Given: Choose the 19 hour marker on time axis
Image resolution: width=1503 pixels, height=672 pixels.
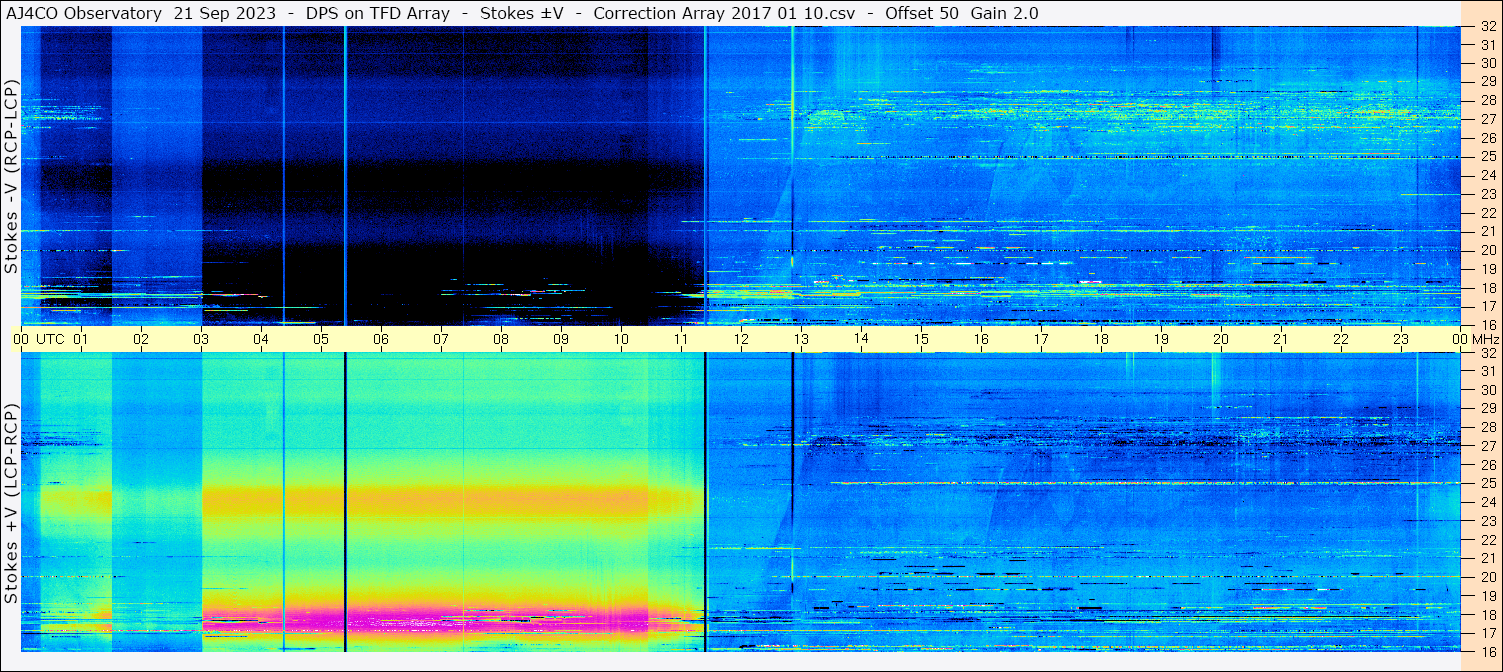Looking at the screenshot, I should [x=1161, y=339].
